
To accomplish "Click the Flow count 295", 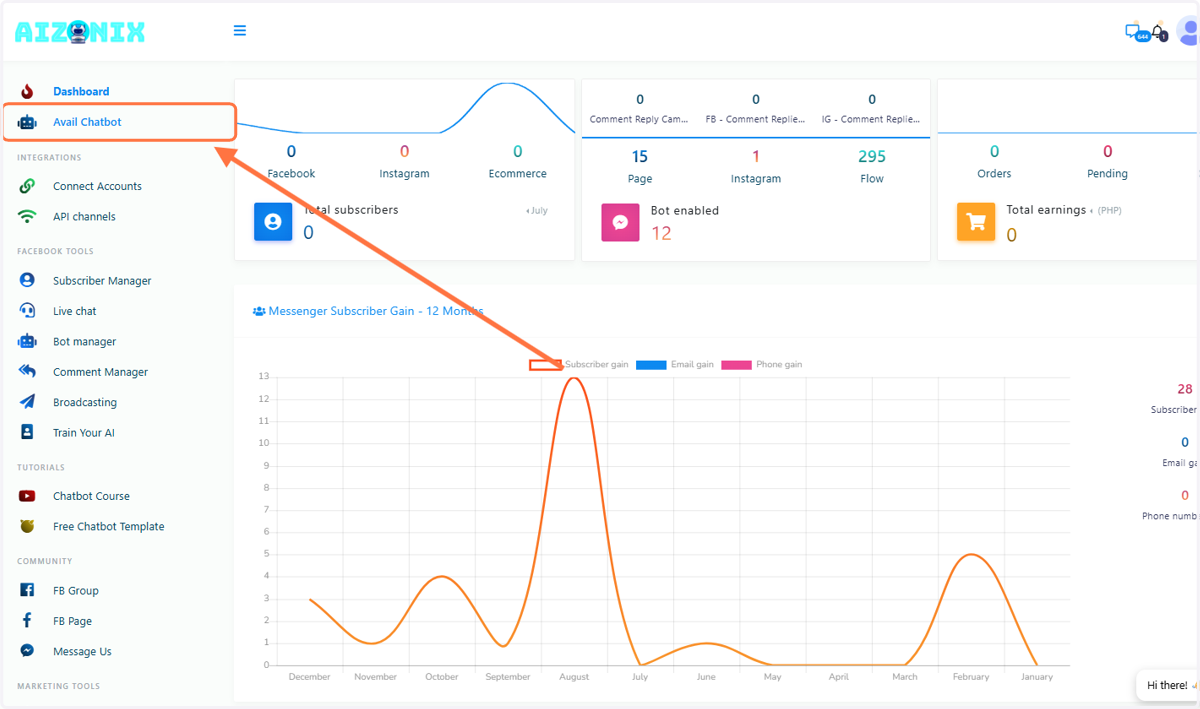I will point(872,156).
